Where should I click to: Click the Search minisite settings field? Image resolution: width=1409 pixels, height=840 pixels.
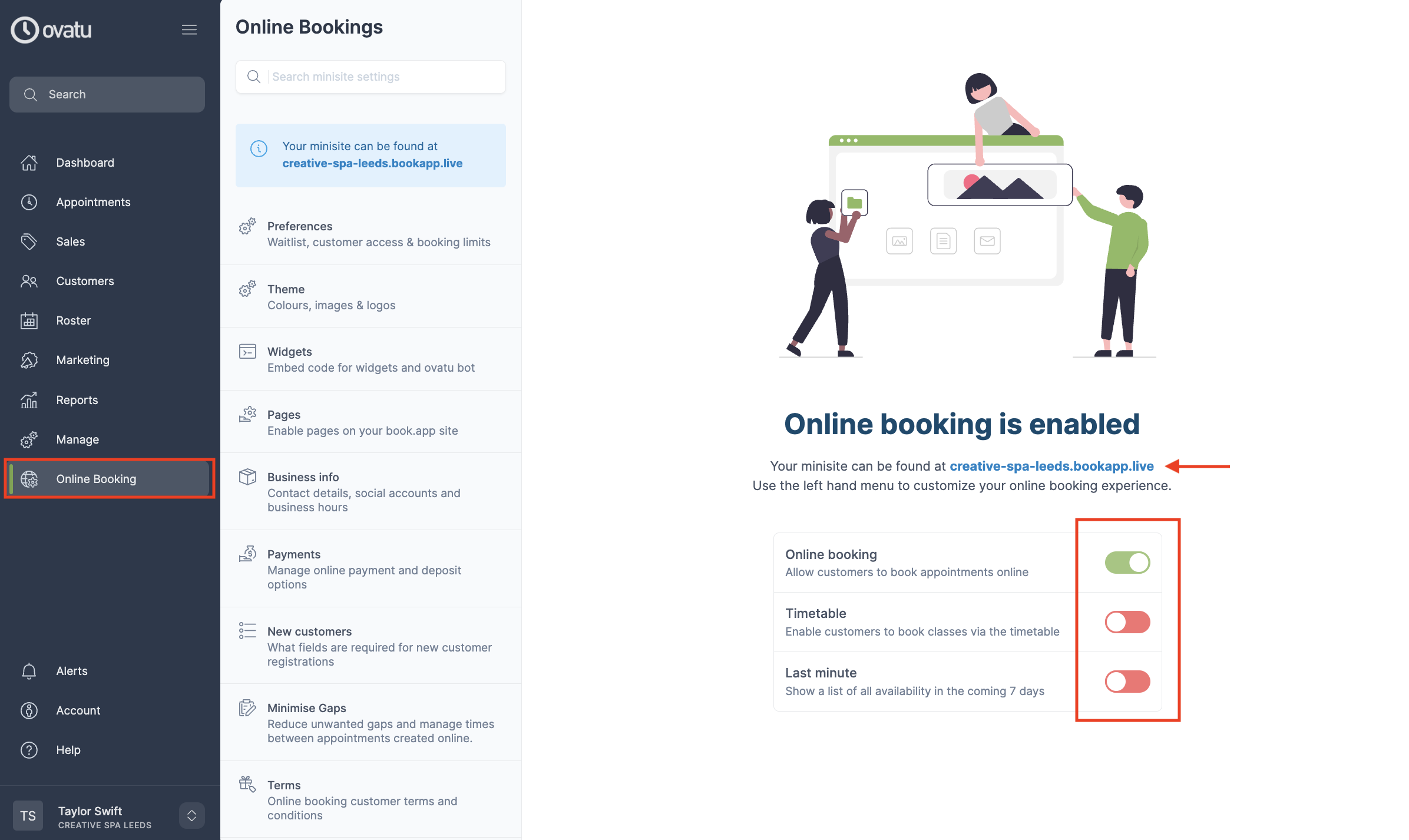[x=370, y=77]
